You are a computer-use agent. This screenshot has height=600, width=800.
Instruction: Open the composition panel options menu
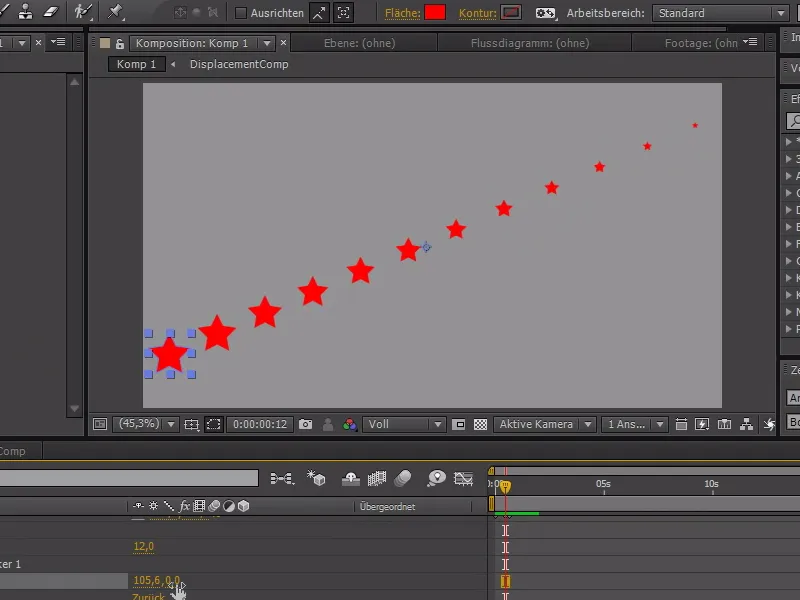(x=750, y=42)
